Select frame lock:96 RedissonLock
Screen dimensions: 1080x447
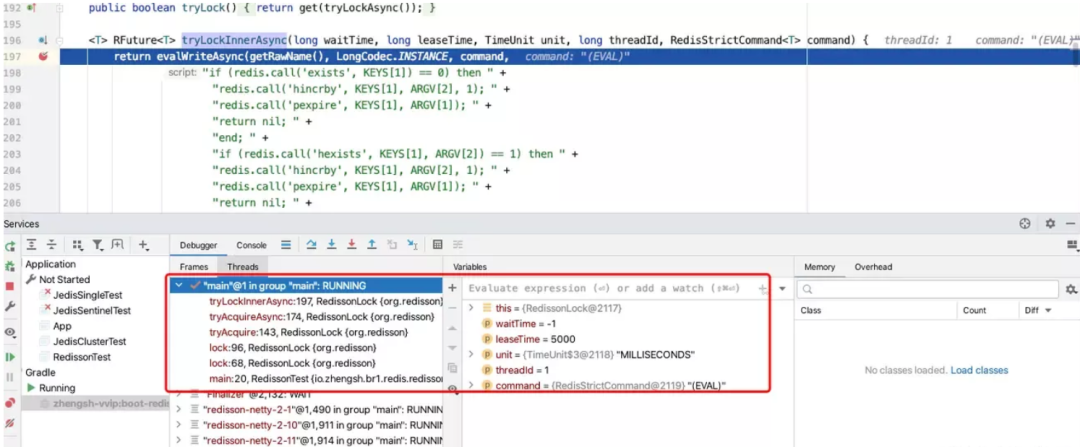pyautogui.click(x=293, y=348)
